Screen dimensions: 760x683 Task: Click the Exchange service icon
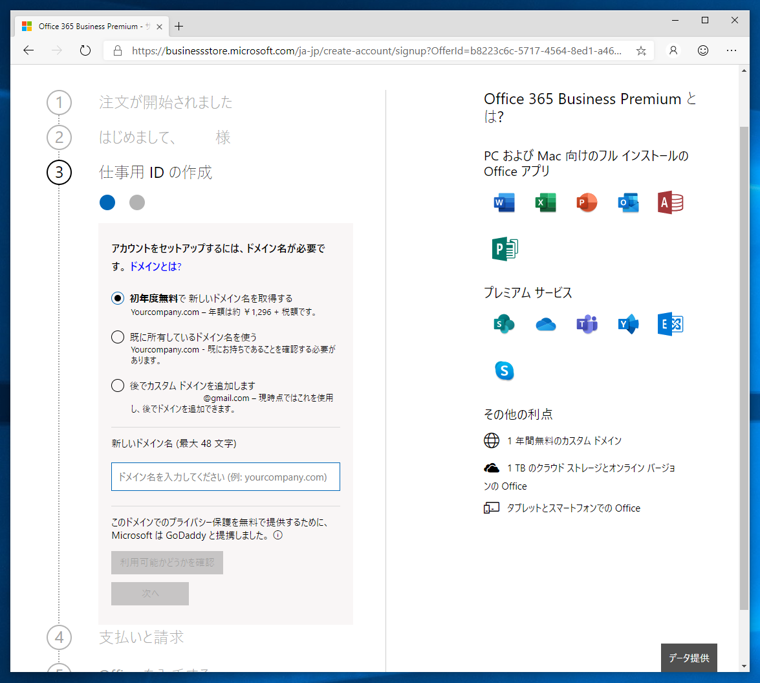[x=670, y=324]
